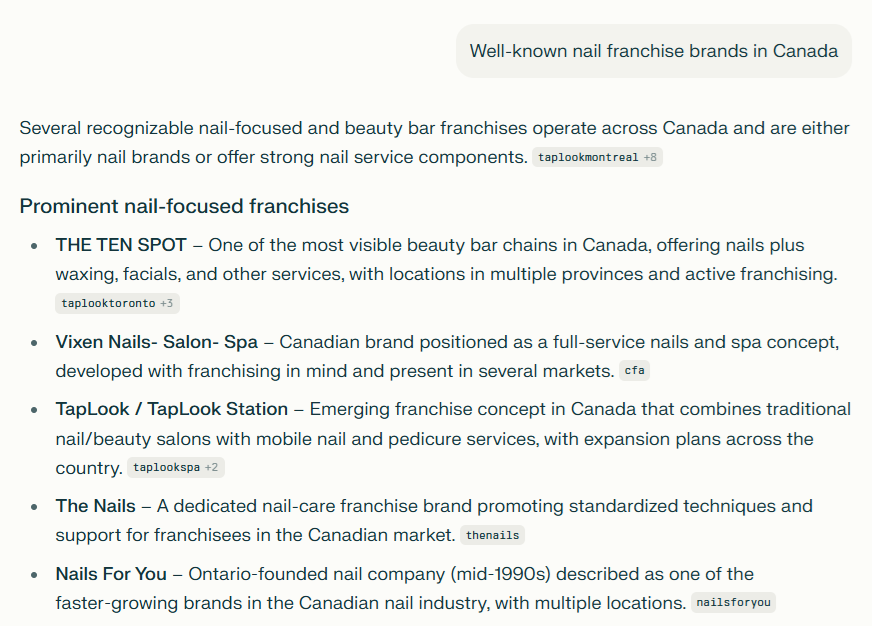Open the taplooktoronto citation chip

[108, 303]
